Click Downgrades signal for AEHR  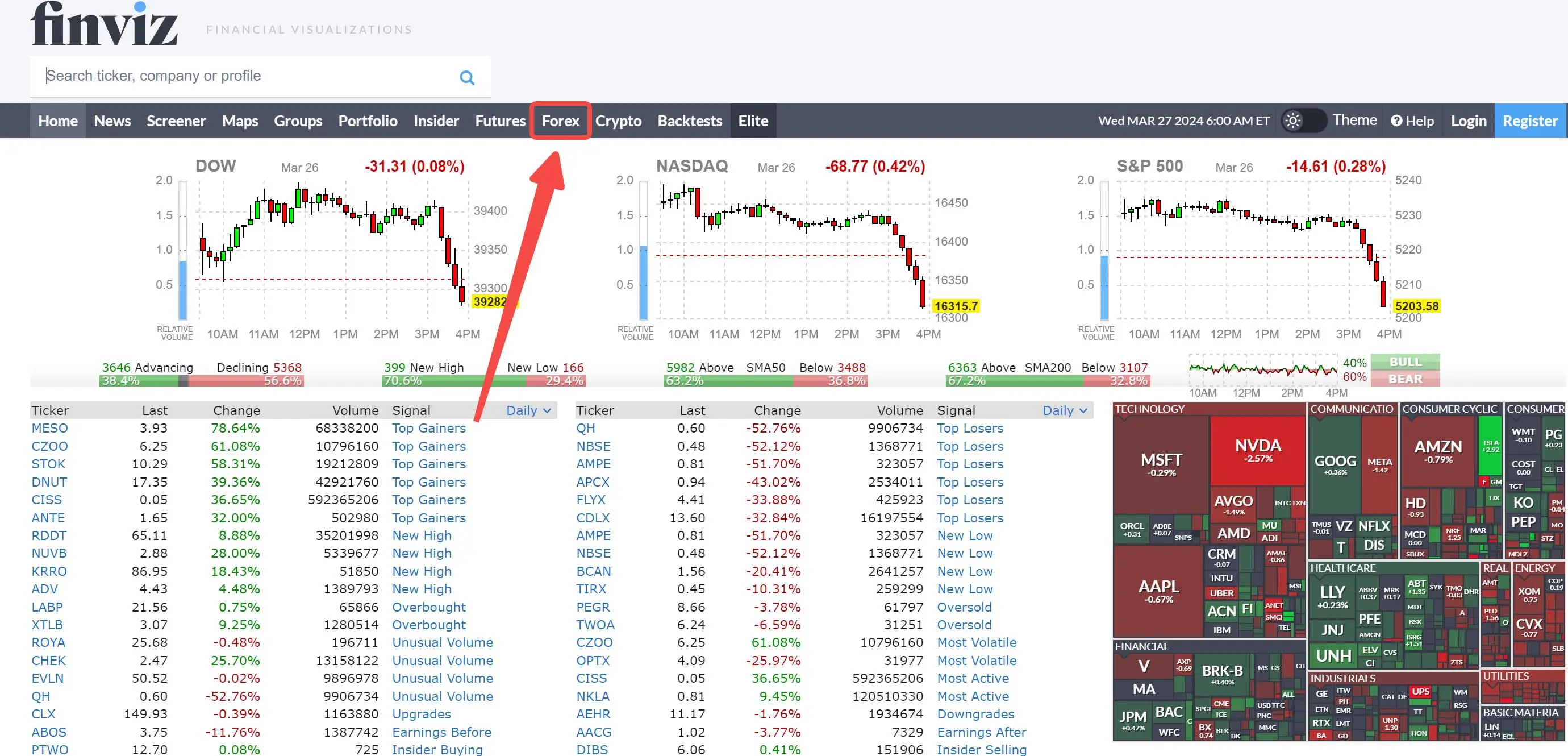[975, 714]
